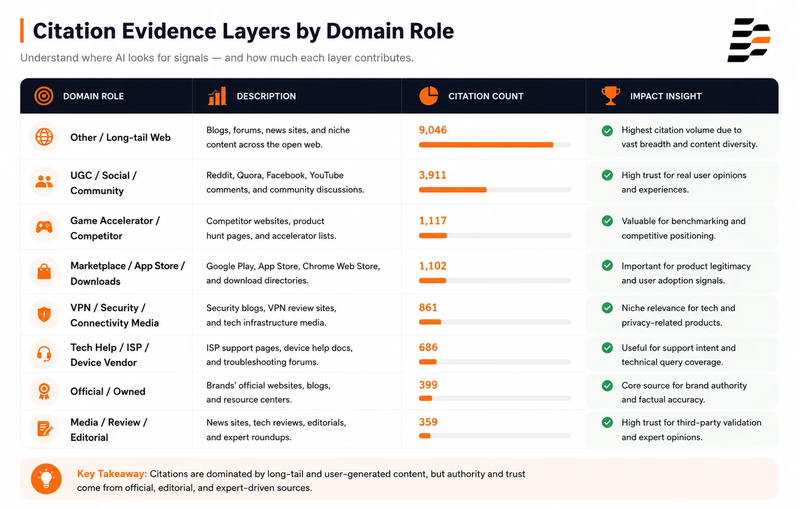Click the description starting with Blogs, forums, news sites
Viewport: 800px width, 509px height.
(x=278, y=137)
